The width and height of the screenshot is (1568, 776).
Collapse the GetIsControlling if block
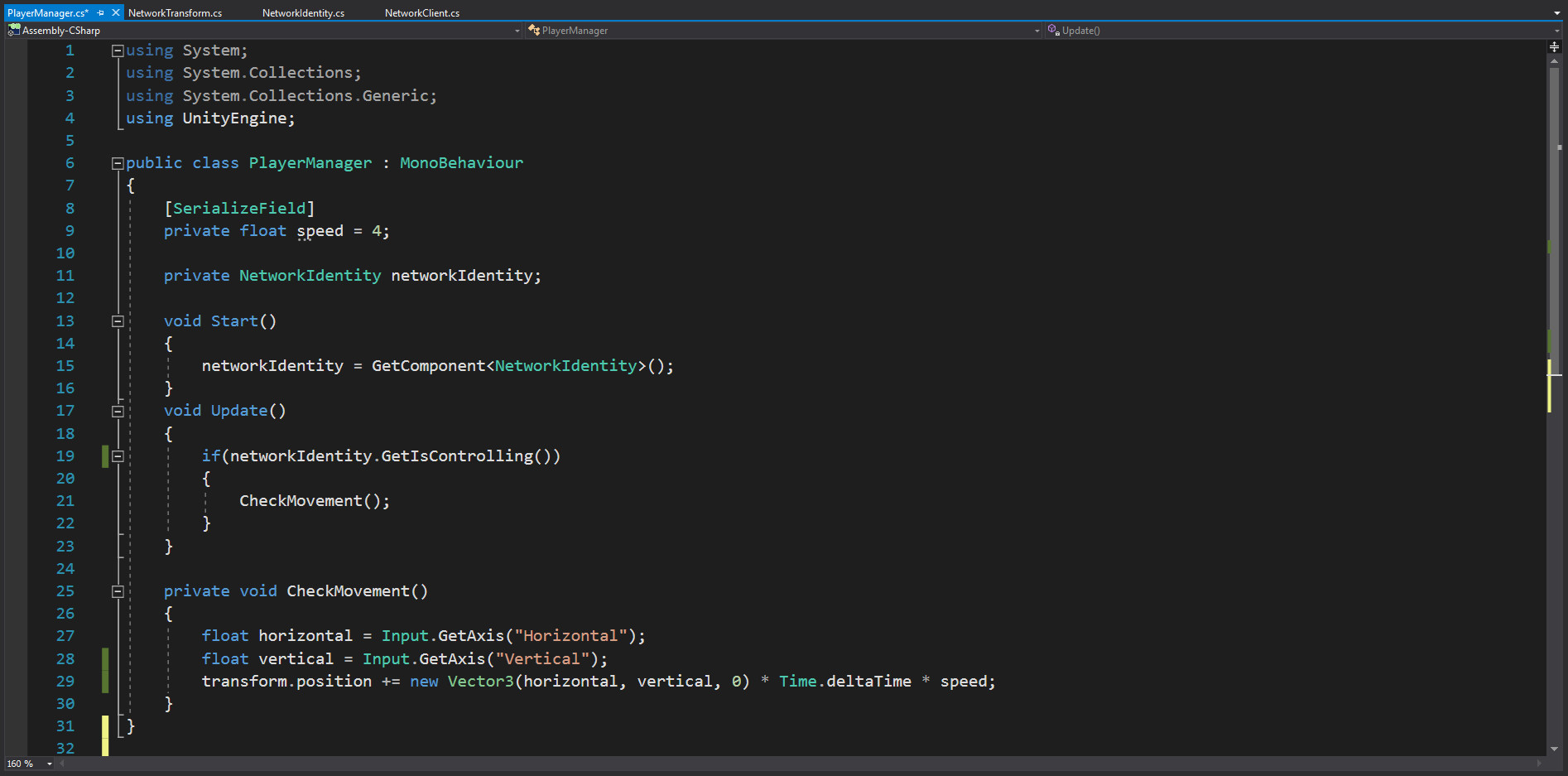[118, 456]
